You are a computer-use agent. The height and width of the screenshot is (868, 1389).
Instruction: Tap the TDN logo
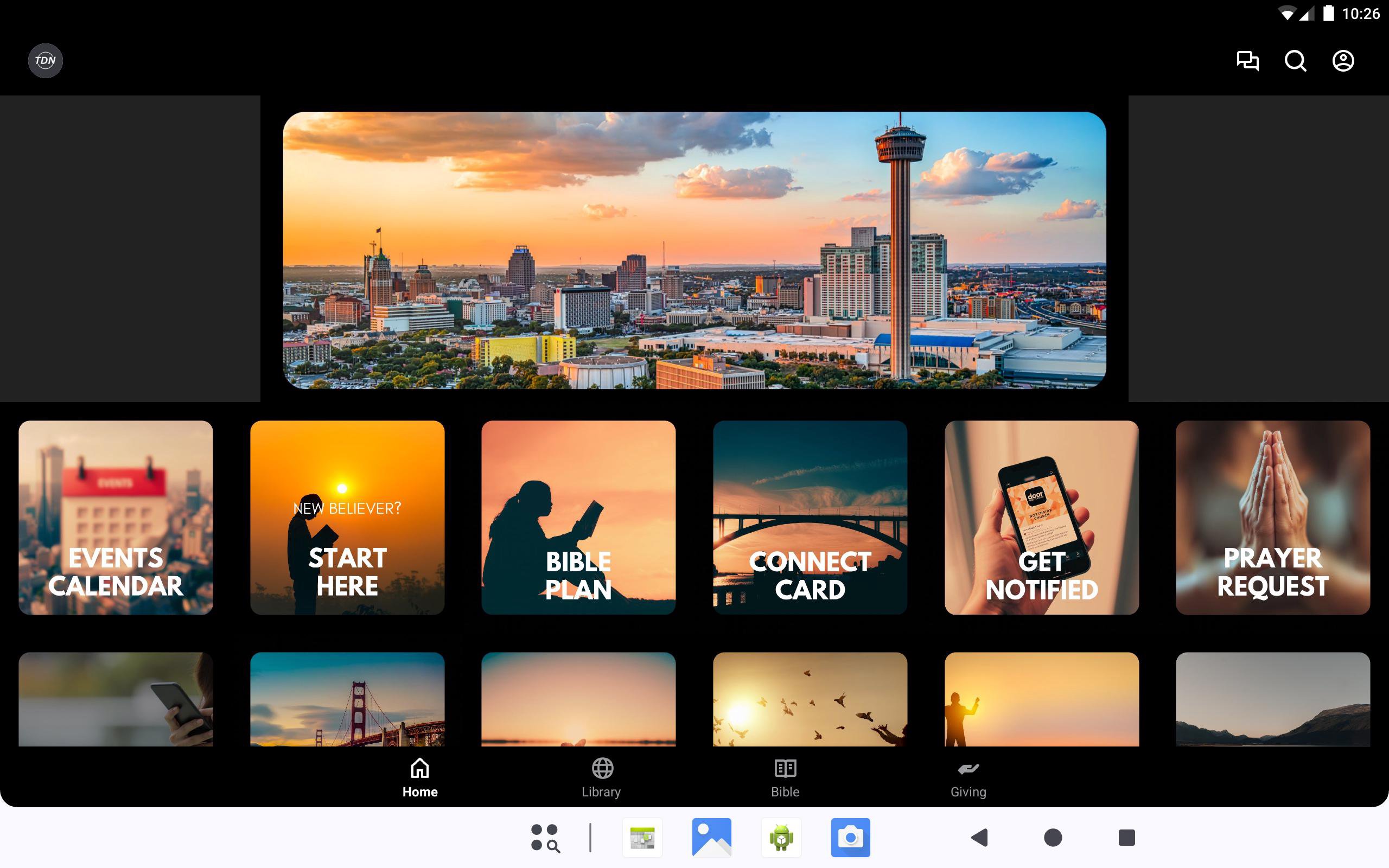pyautogui.click(x=46, y=60)
